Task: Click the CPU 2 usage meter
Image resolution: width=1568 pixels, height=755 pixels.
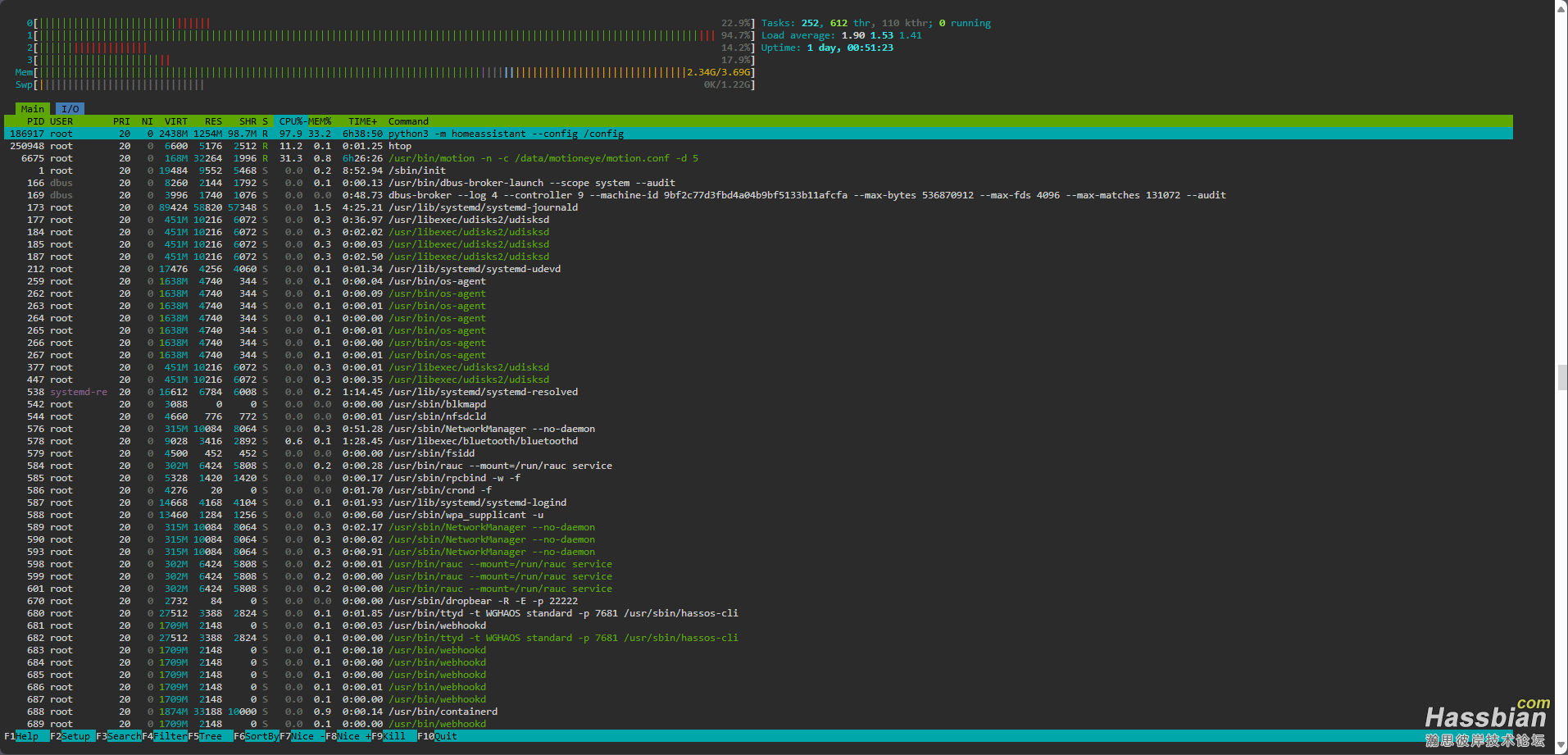Action: [x=390, y=48]
